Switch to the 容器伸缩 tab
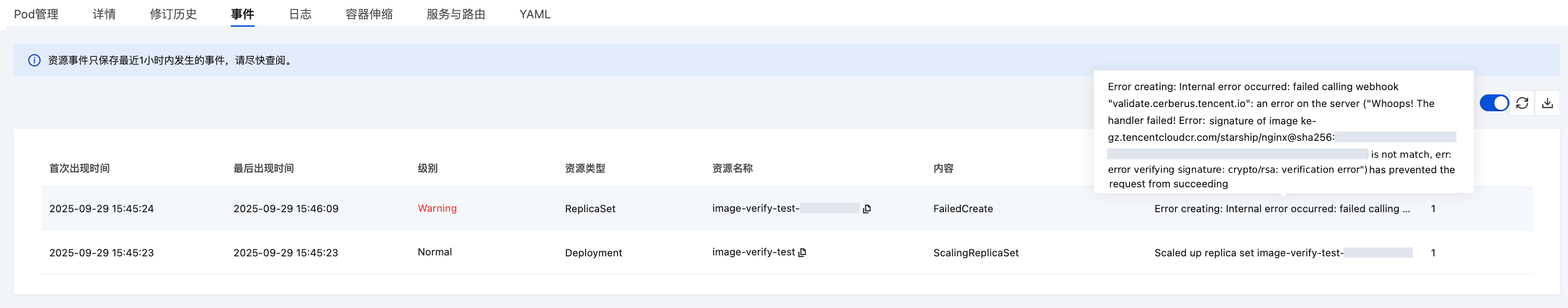Screen dimensions: 1568x308 point(369,14)
